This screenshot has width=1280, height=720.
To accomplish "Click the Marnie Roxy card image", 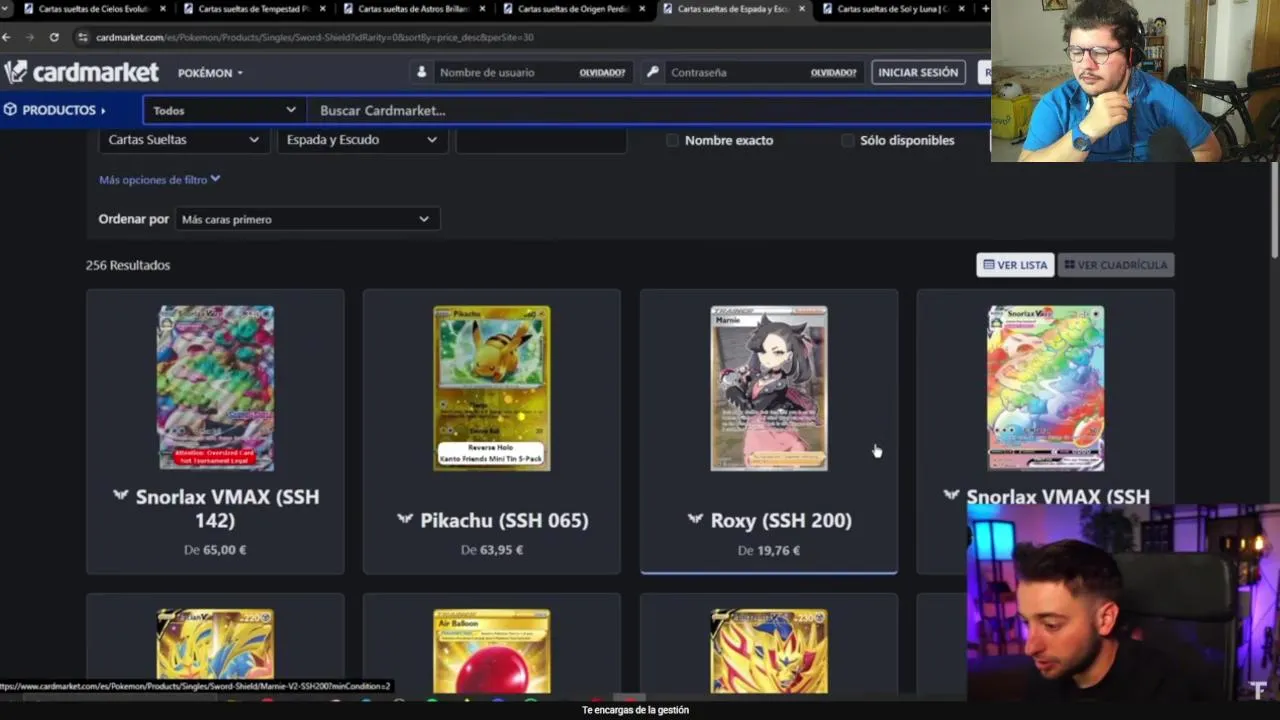I will [x=768, y=388].
